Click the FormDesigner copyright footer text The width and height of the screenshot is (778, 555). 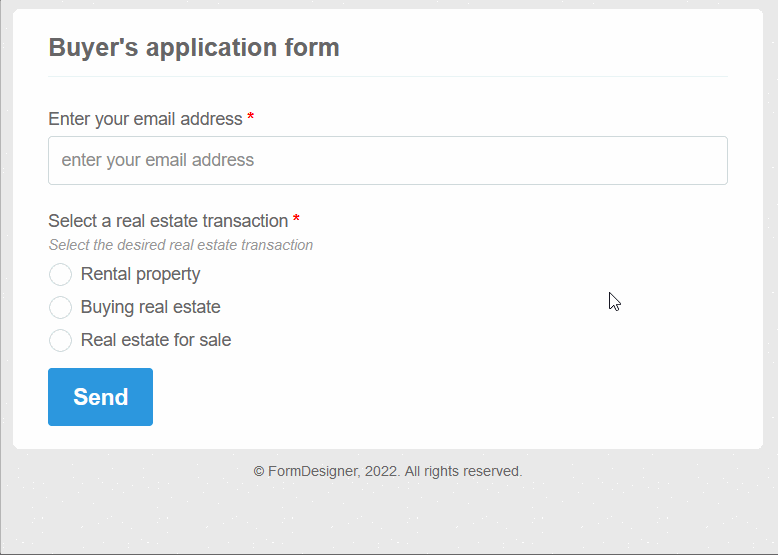coord(388,471)
